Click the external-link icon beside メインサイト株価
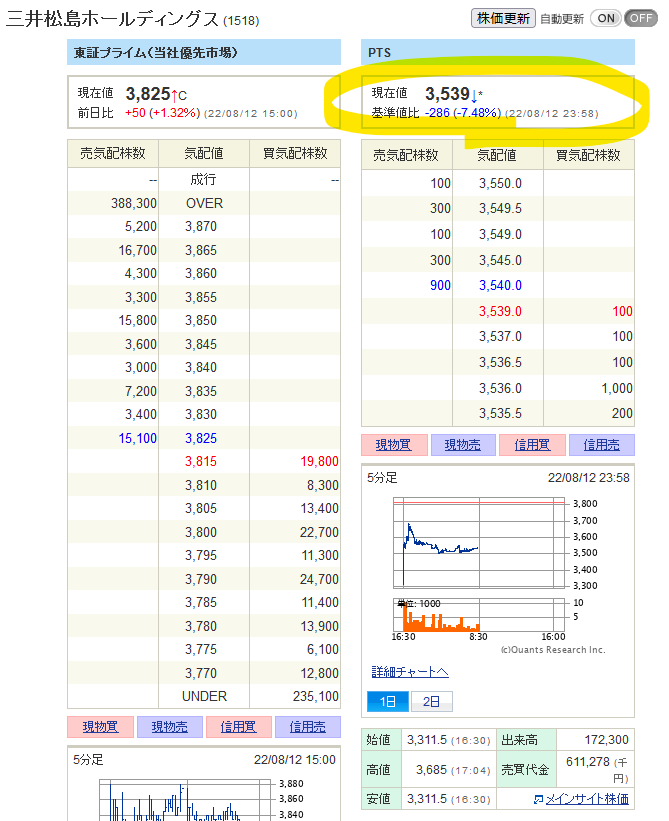This screenshot has height=821, width=669. 538,800
